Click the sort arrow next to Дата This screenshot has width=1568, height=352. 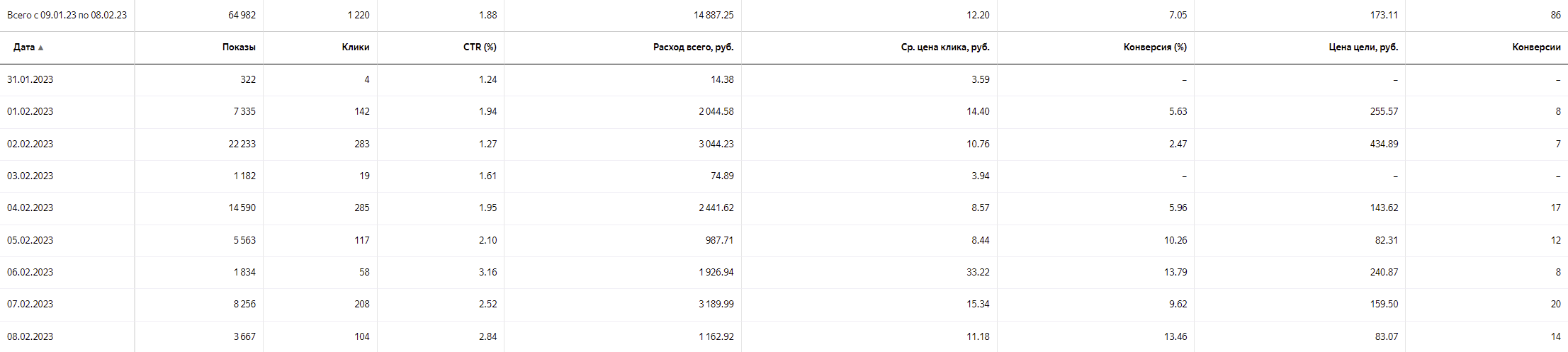40,48
